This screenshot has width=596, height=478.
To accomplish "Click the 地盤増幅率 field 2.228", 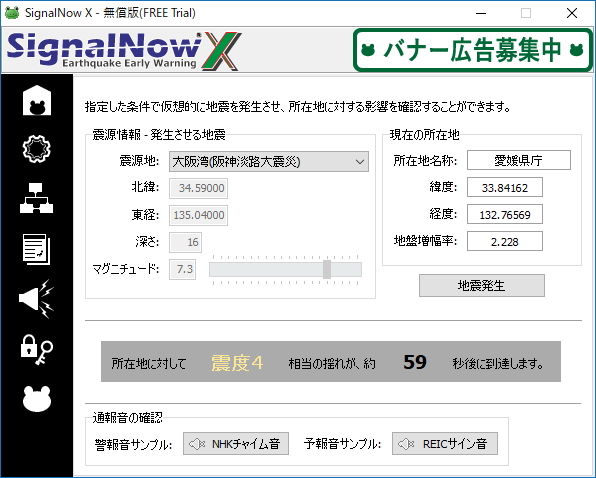I will click(505, 241).
